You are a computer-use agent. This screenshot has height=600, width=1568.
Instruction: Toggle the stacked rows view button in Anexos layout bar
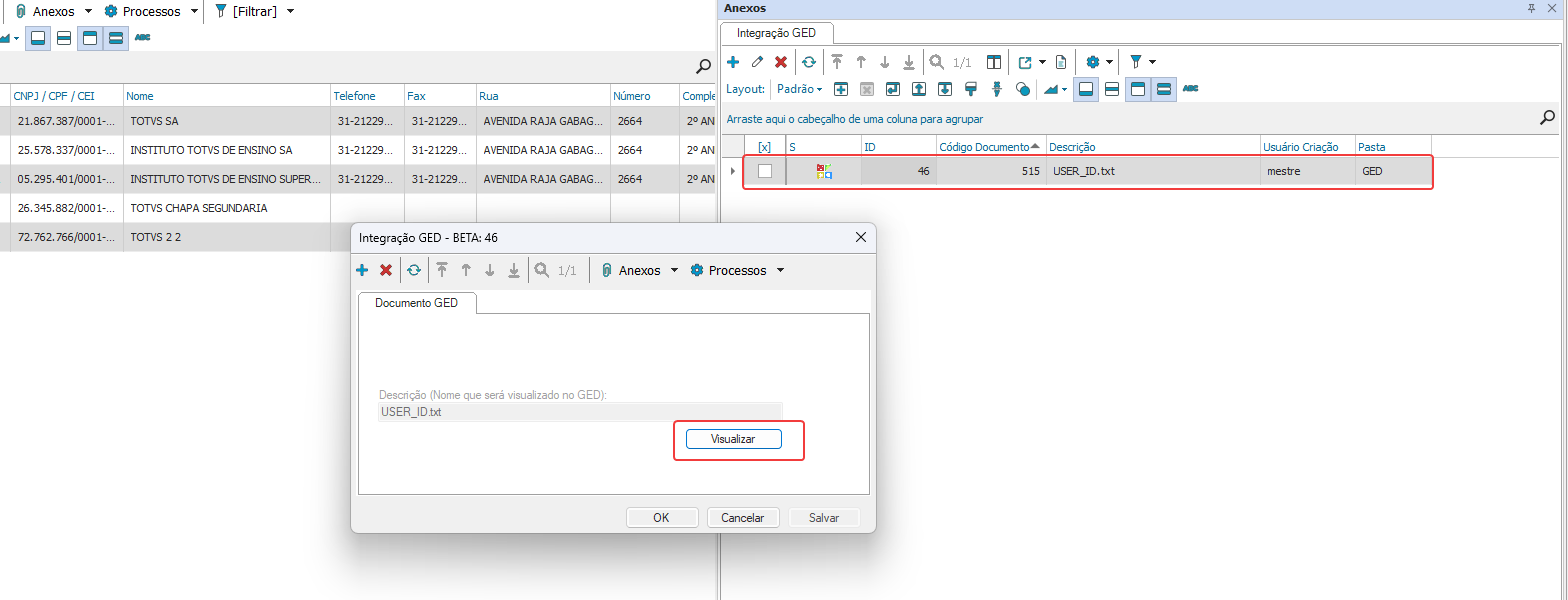coord(1164,89)
